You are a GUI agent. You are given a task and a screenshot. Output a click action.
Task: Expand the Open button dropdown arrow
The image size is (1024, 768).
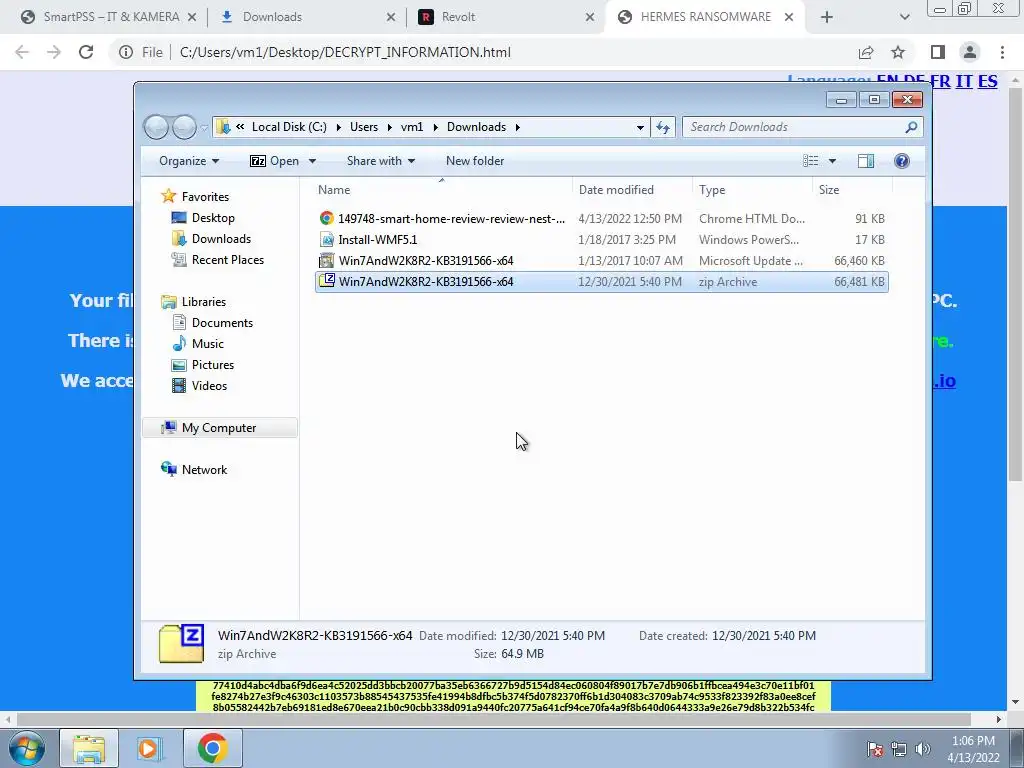click(x=312, y=161)
